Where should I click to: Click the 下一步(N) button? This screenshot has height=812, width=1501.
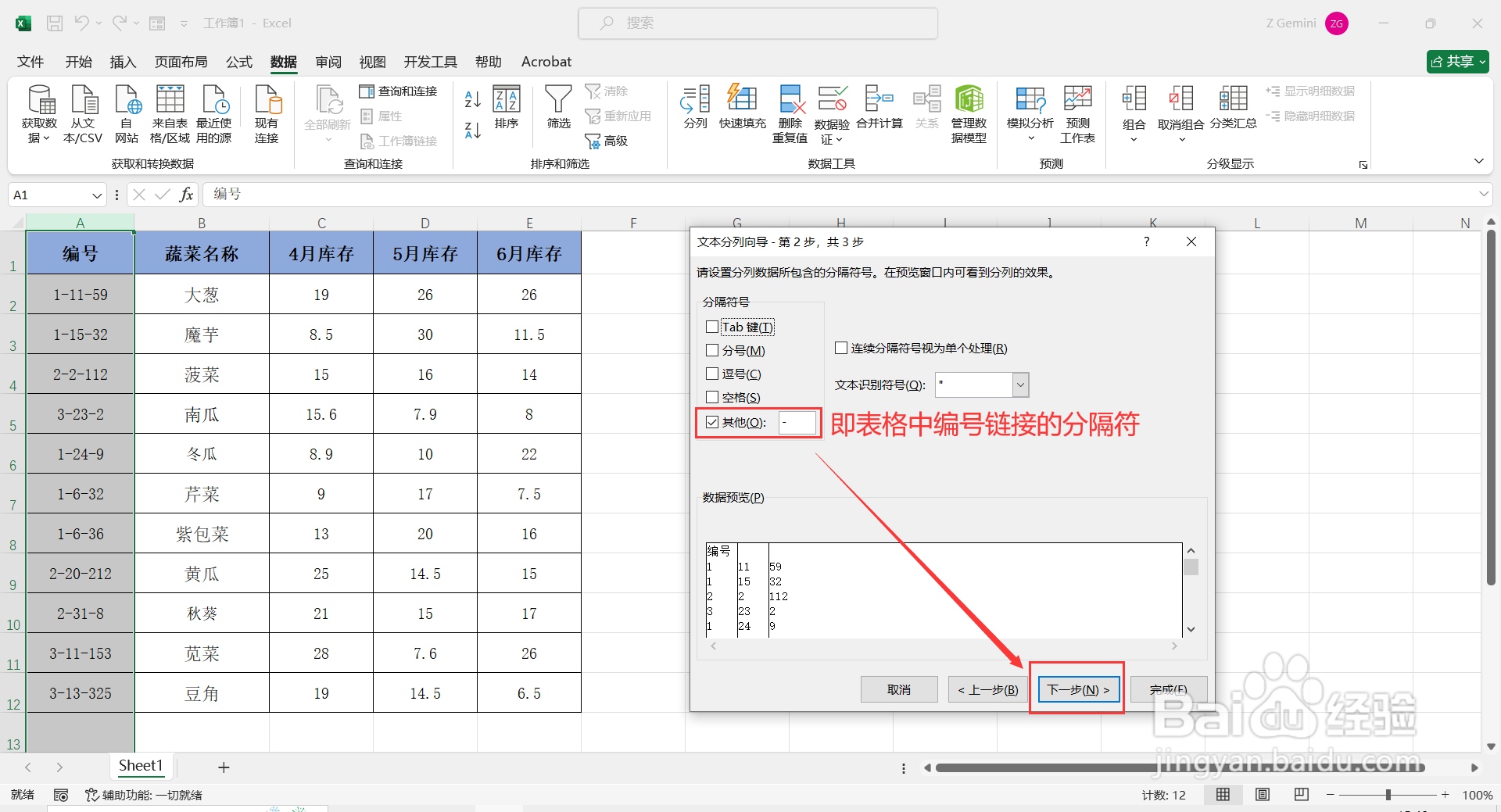point(1076,689)
